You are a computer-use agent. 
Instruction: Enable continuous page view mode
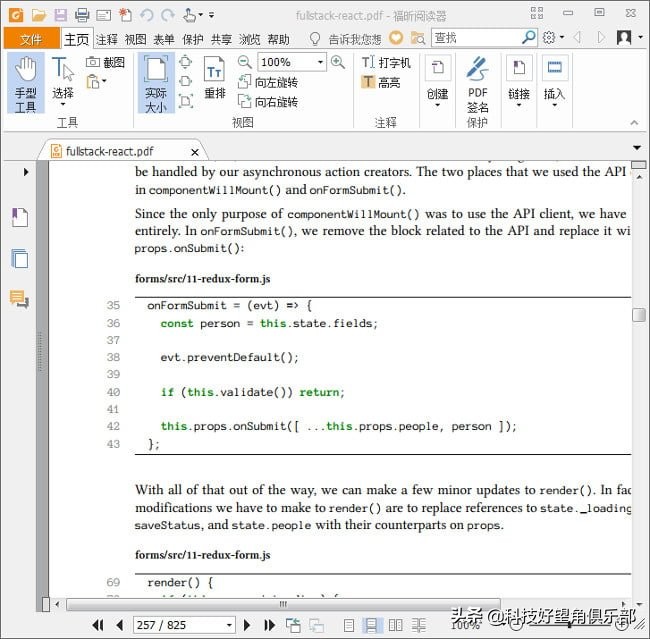(371, 625)
